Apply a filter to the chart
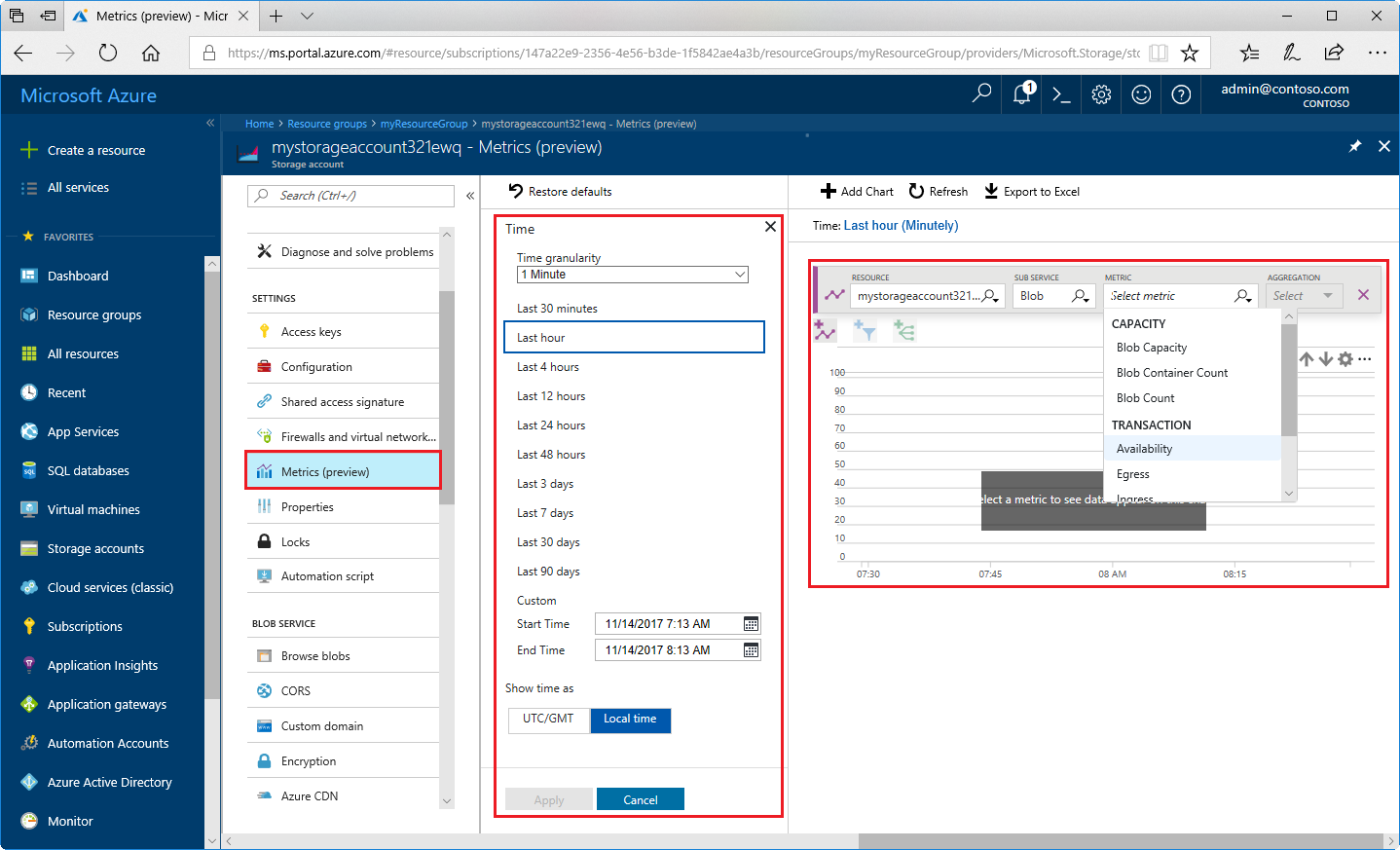 tap(866, 330)
